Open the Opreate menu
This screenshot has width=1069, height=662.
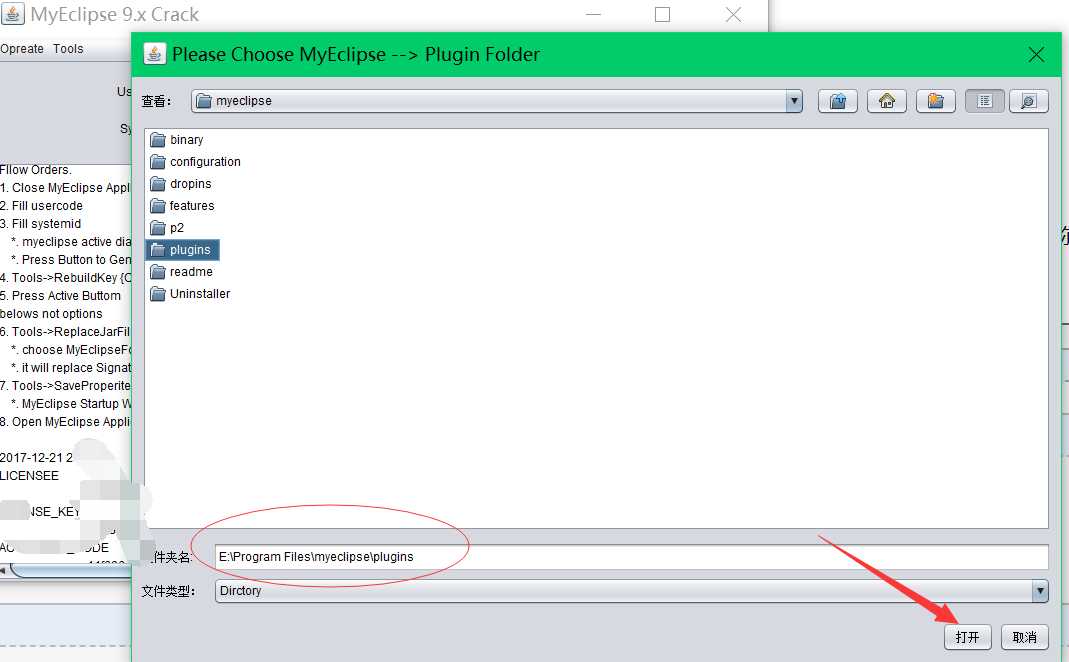click(x=22, y=48)
